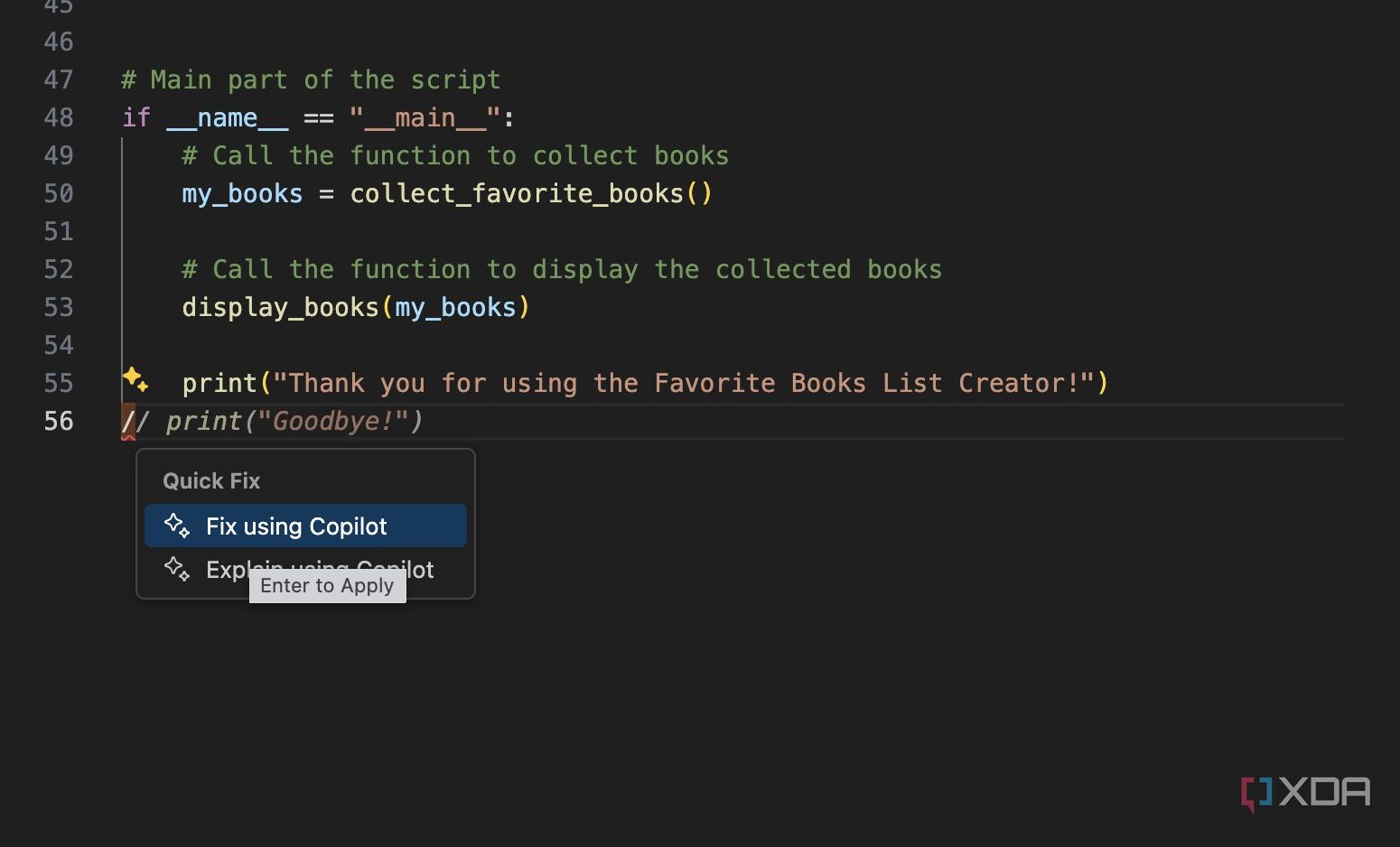Image resolution: width=1400 pixels, height=847 pixels.
Task: Click the __name__ variable on line 48
Action: 228,117
